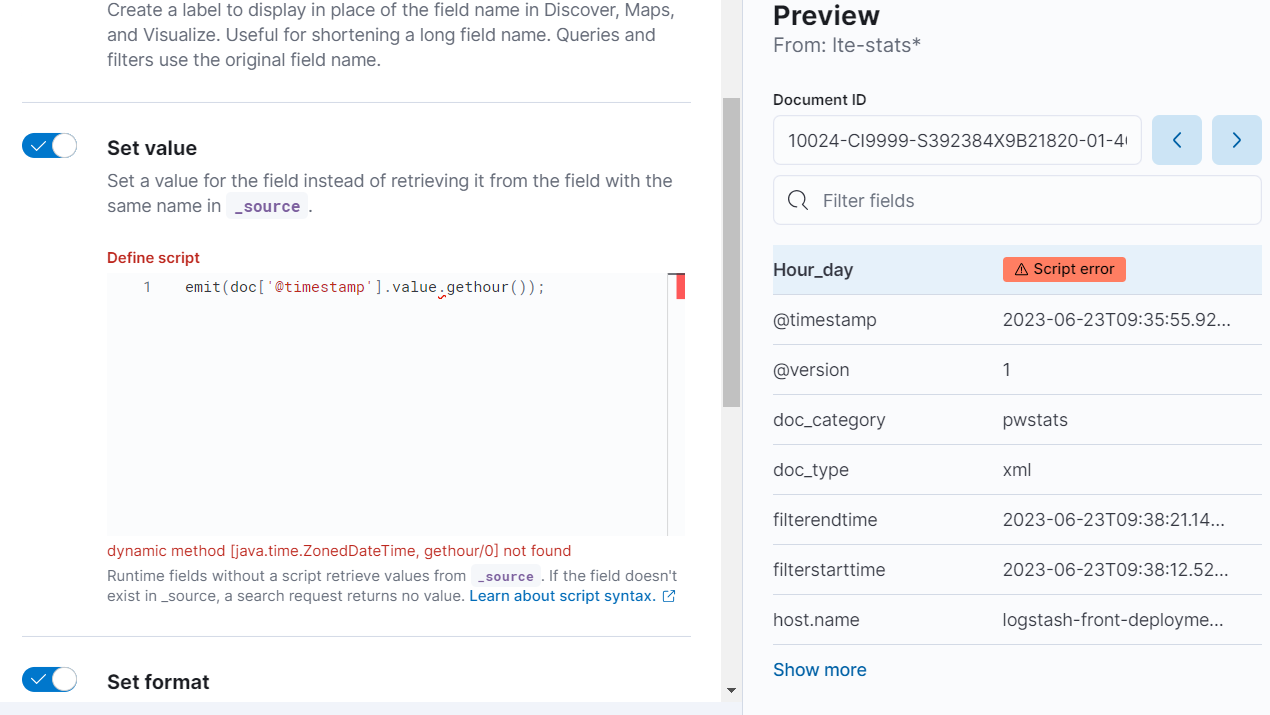The width and height of the screenshot is (1270, 715).
Task: Show more preview fields
Action: pyautogui.click(x=819, y=670)
